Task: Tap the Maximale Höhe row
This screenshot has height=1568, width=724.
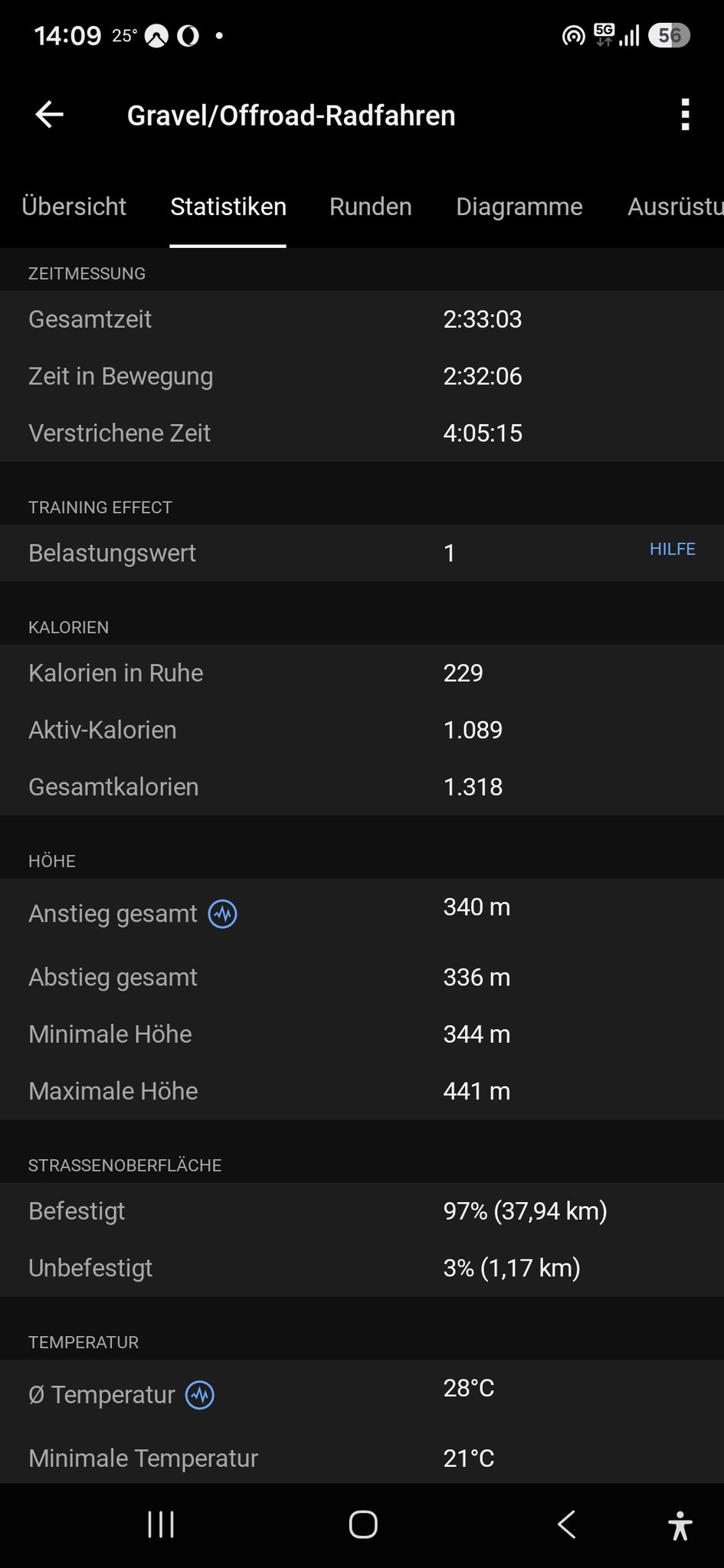Action: pyautogui.click(x=362, y=1091)
